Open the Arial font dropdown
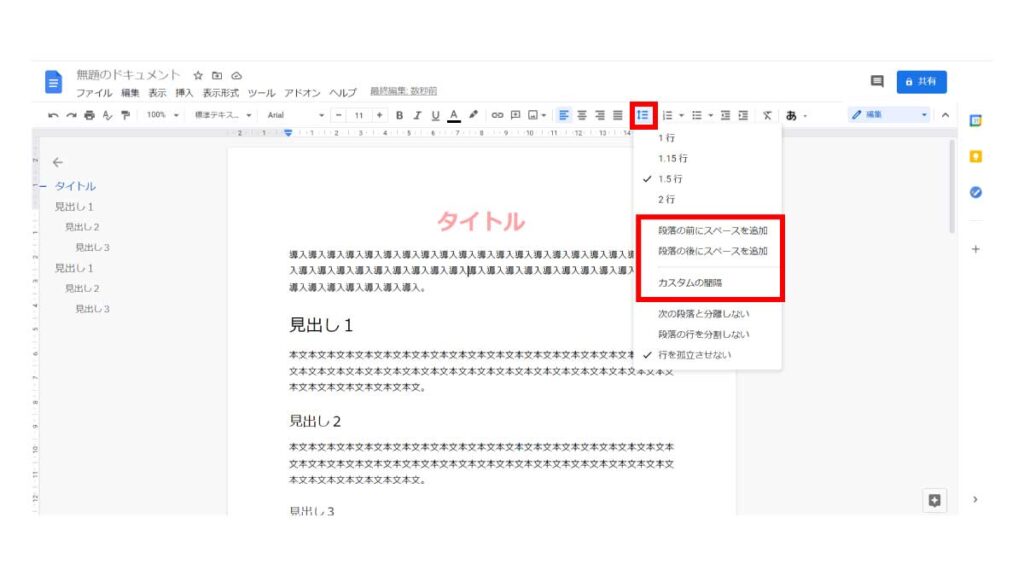1024x576 pixels. click(295, 116)
